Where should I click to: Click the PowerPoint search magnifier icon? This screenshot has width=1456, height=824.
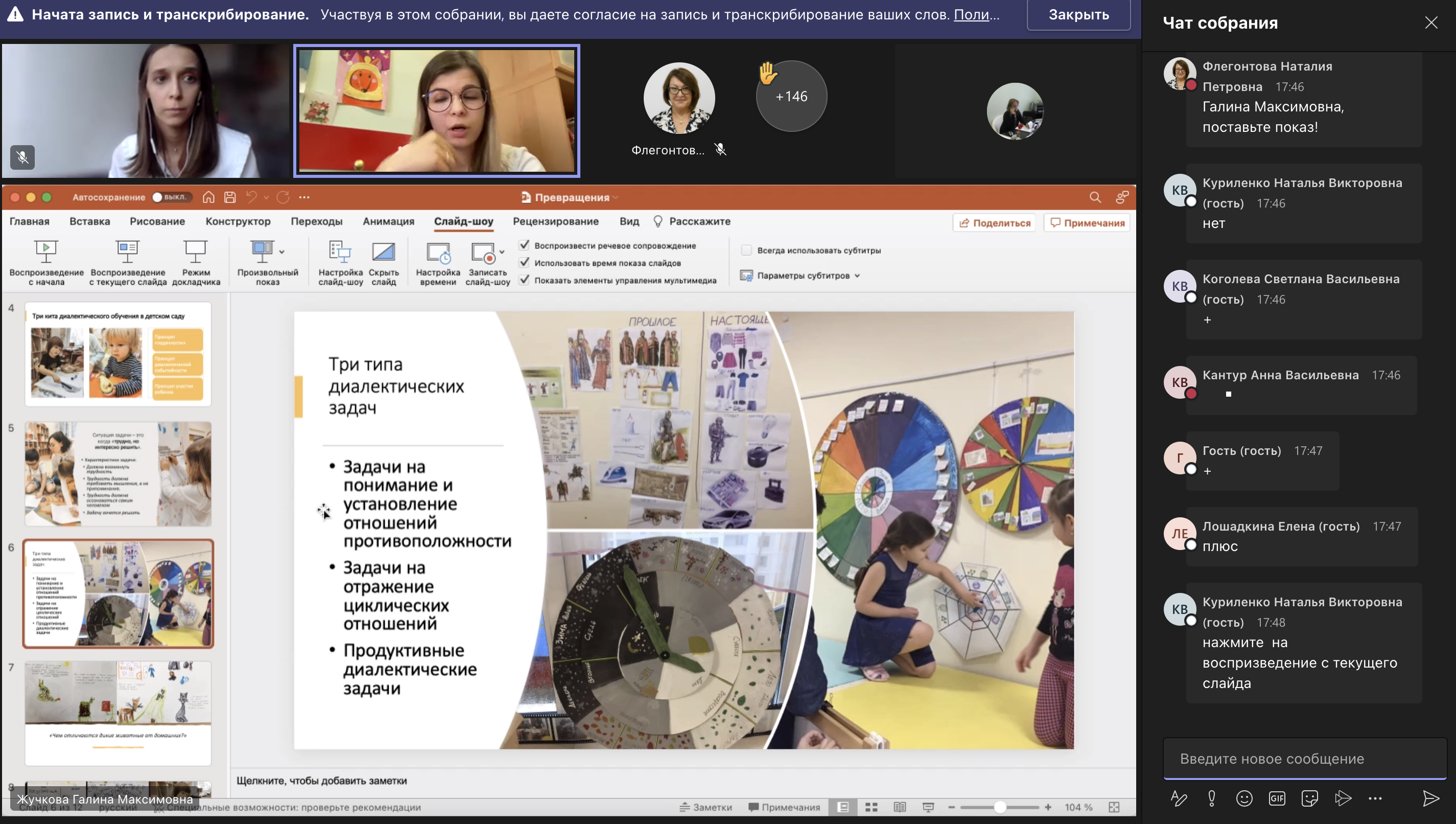pyautogui.click(x=1095, y=197)
